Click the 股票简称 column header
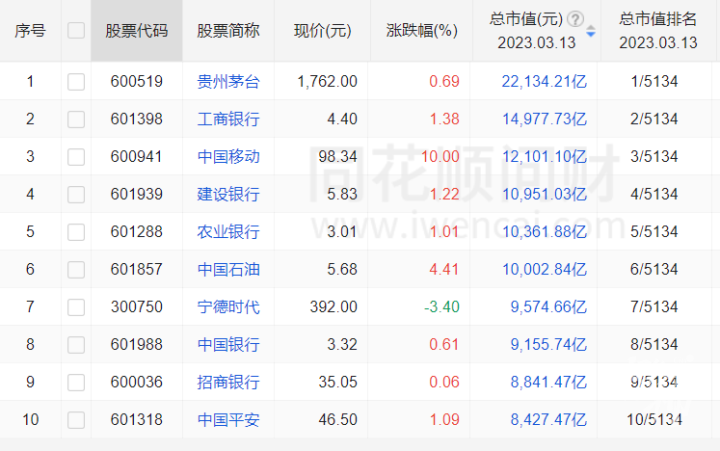 pos(228,31)
